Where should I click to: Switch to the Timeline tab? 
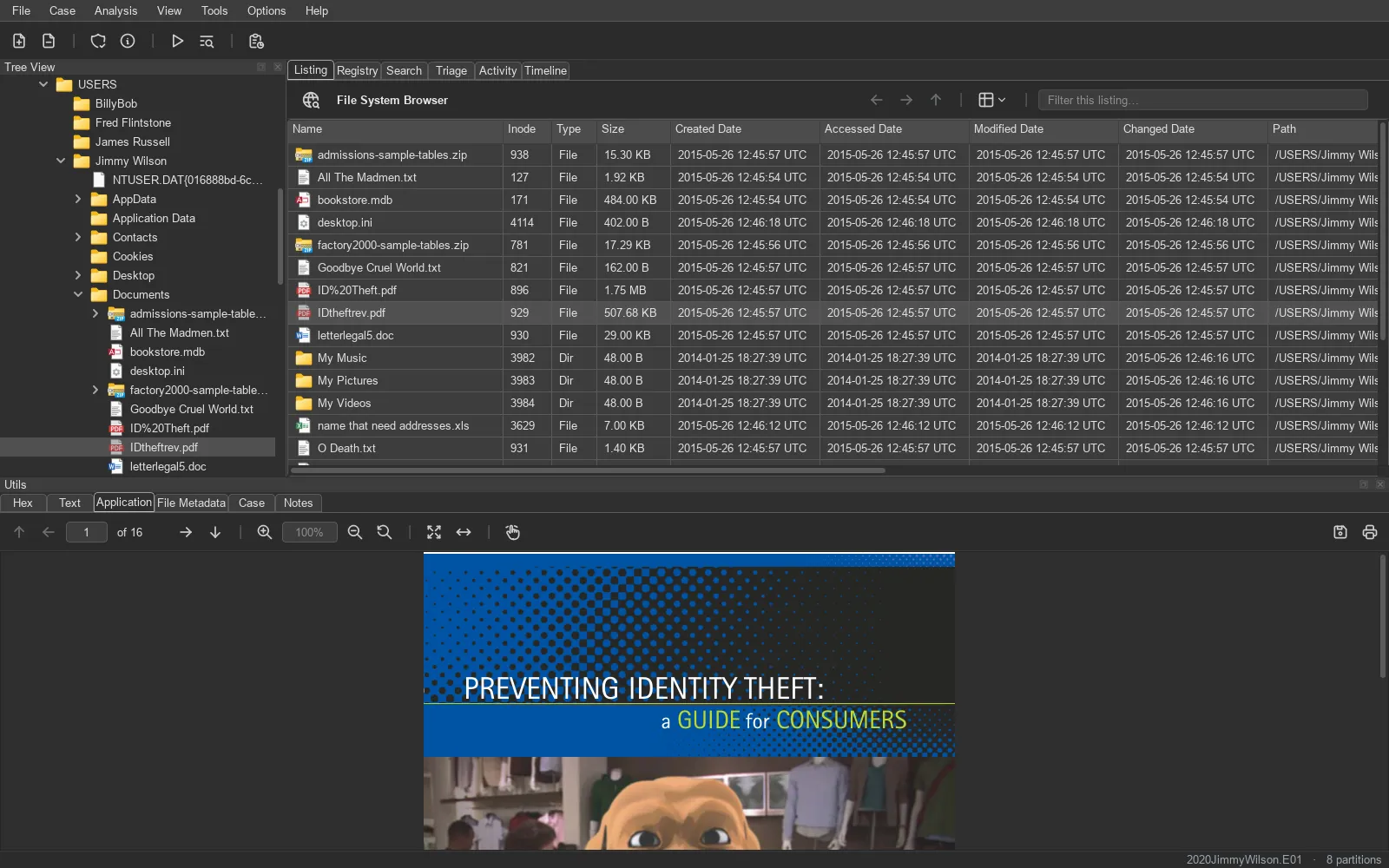(545, 70)
